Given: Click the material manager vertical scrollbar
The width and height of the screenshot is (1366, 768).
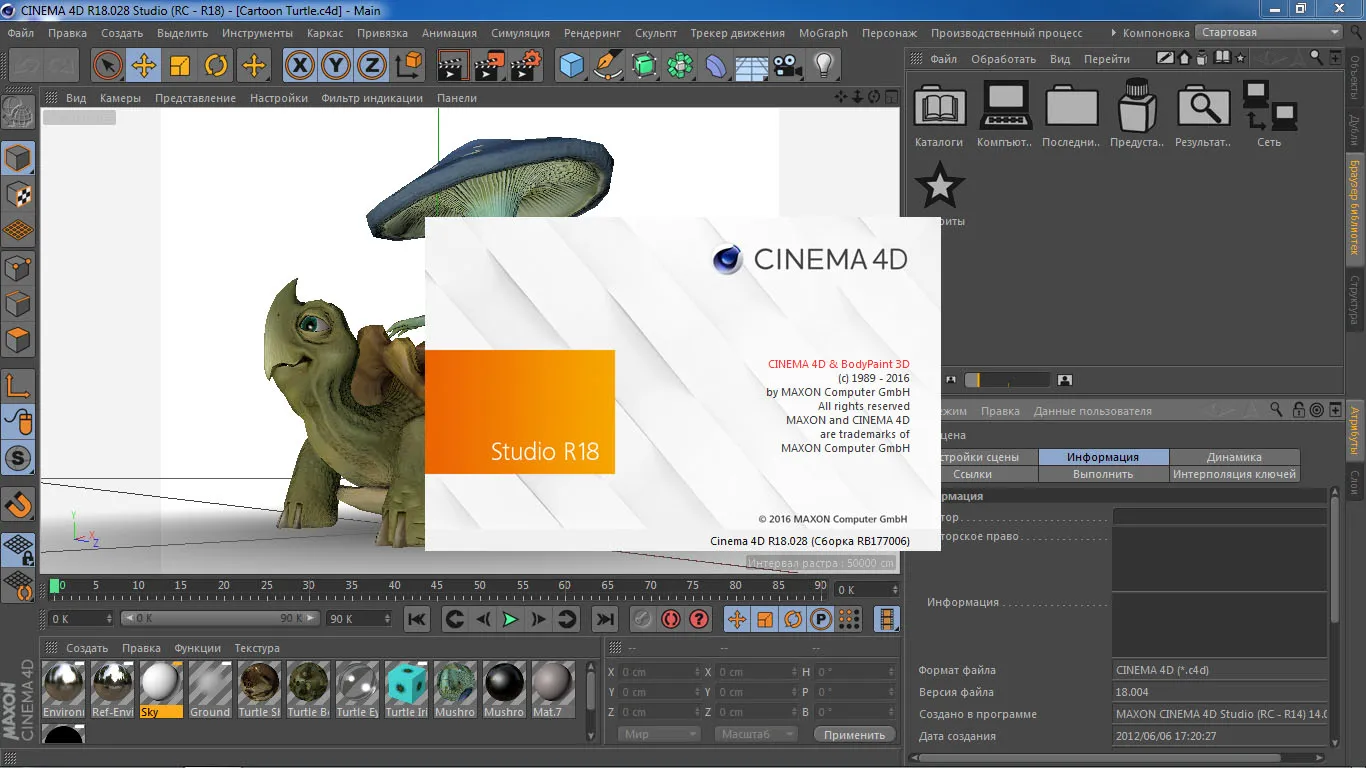Looking at the screenshot, I should point(591,690).
